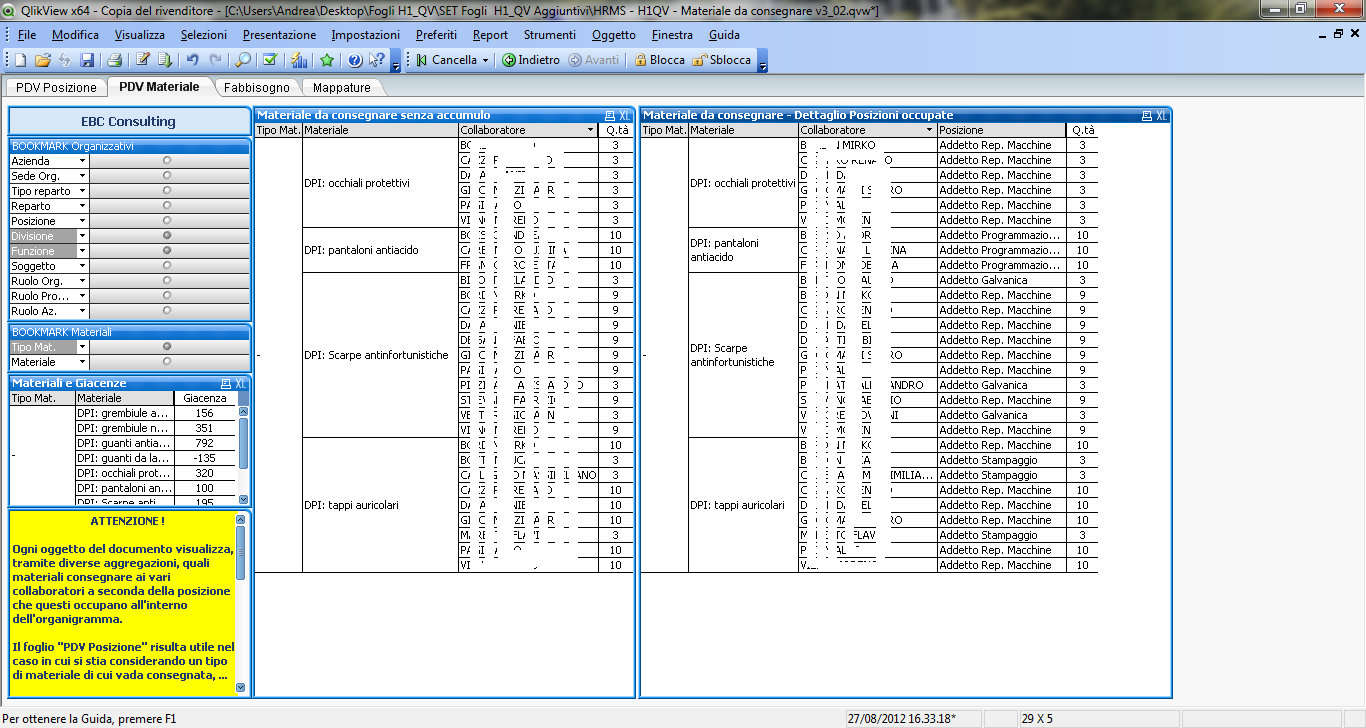Click the Indietro back button
1366x728 pixels.
pos(531,60)
